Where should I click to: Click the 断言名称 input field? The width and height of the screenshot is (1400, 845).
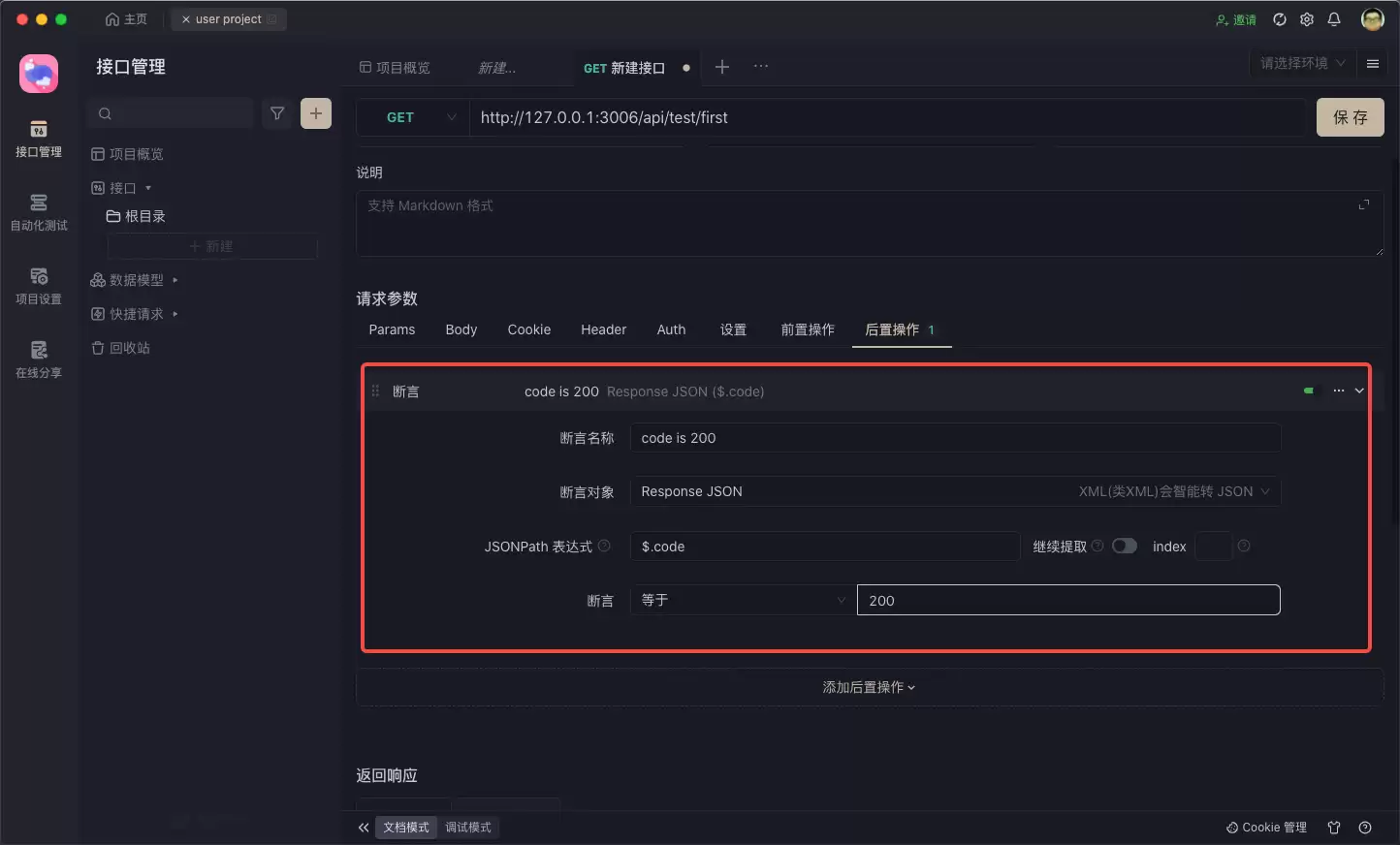coord(955,438)
